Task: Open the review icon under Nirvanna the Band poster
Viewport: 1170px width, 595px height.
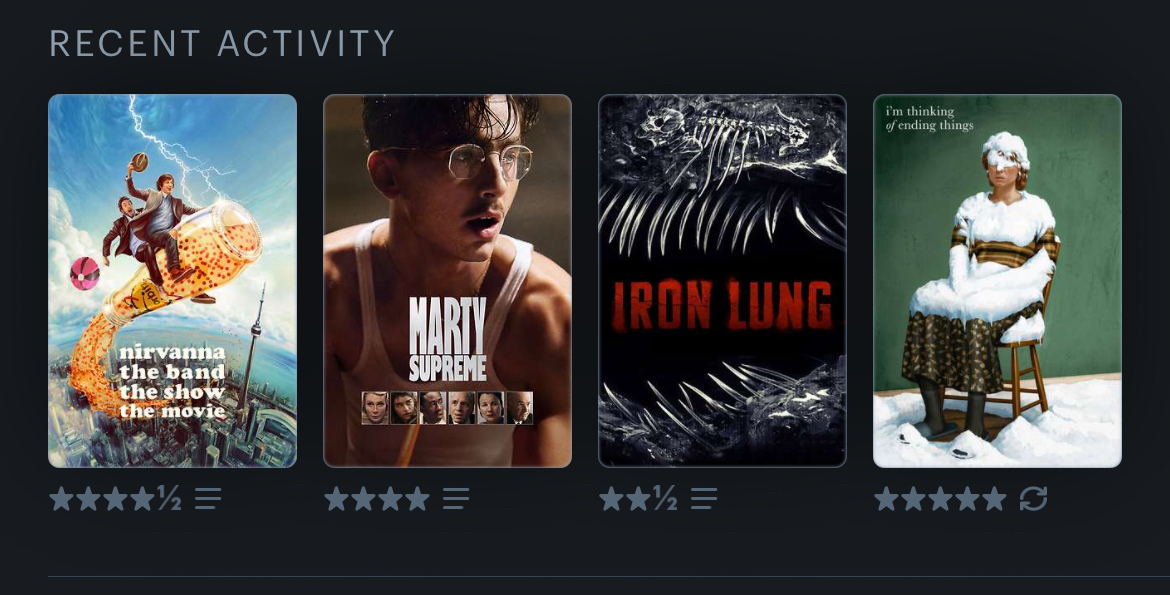Action: point(208,499)
